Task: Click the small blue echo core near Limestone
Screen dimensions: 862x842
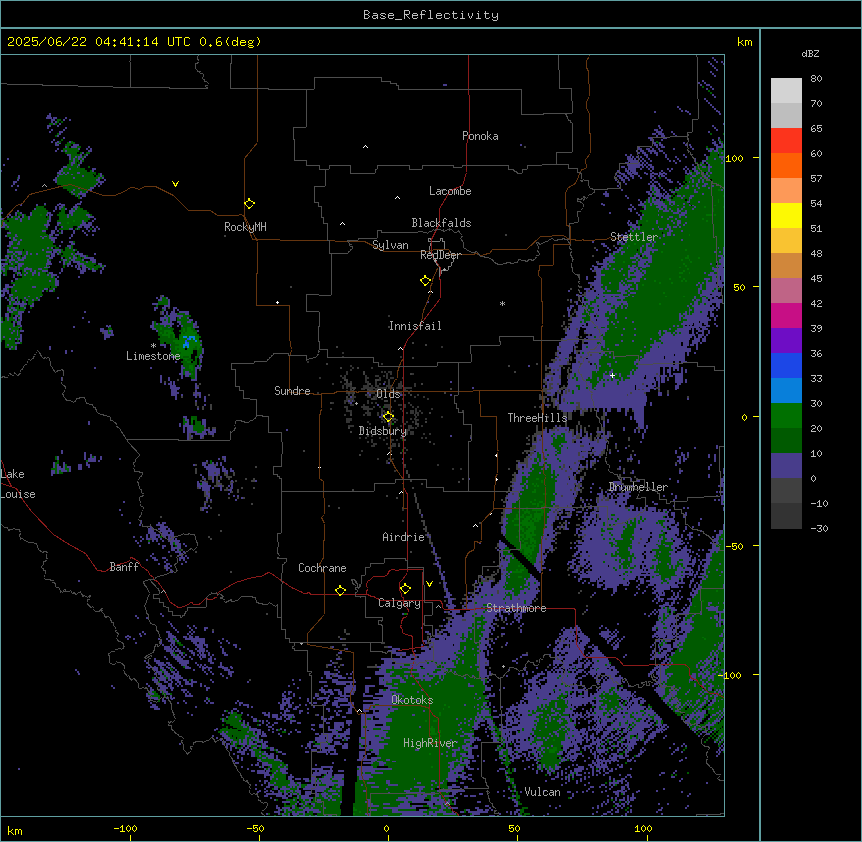Action: pos(189,341)
